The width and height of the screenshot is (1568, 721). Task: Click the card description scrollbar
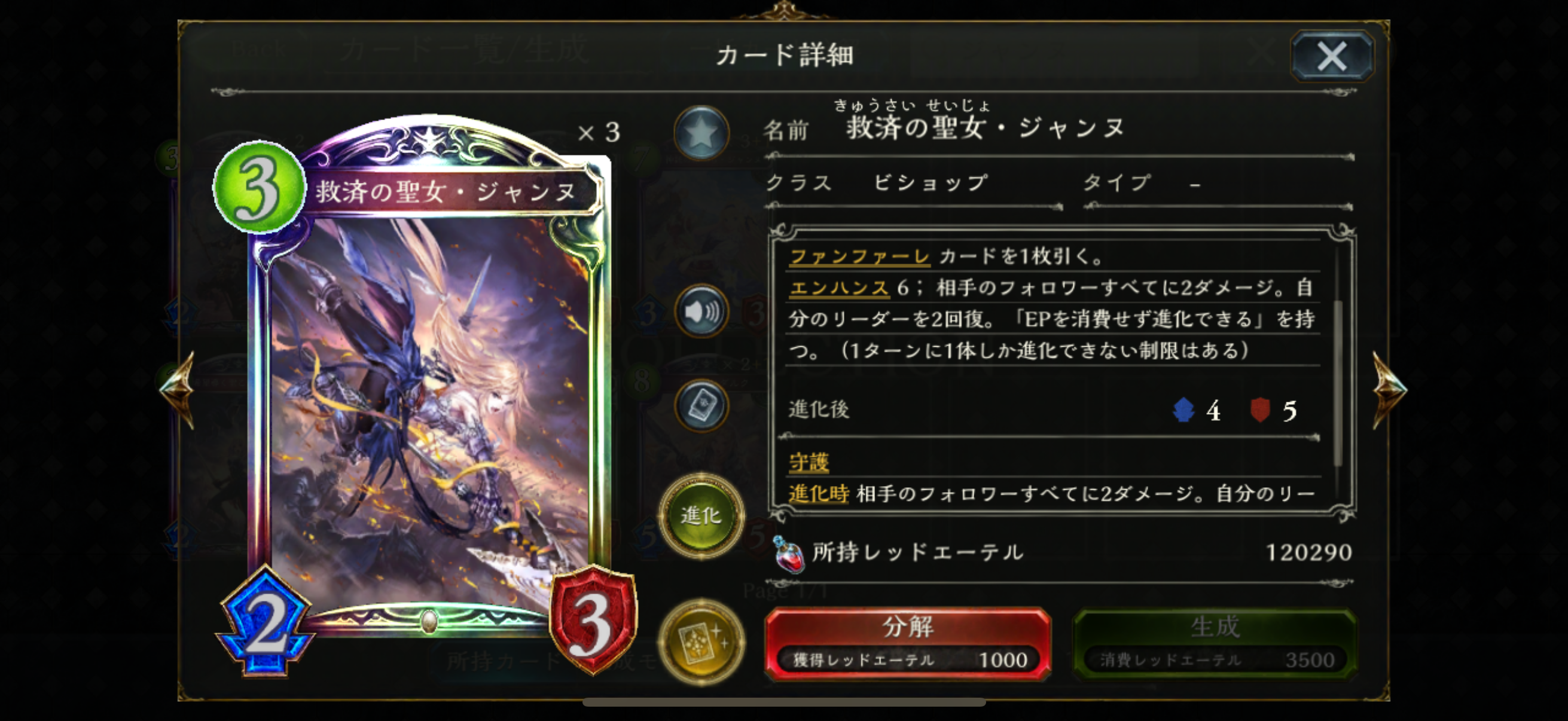1337,383
